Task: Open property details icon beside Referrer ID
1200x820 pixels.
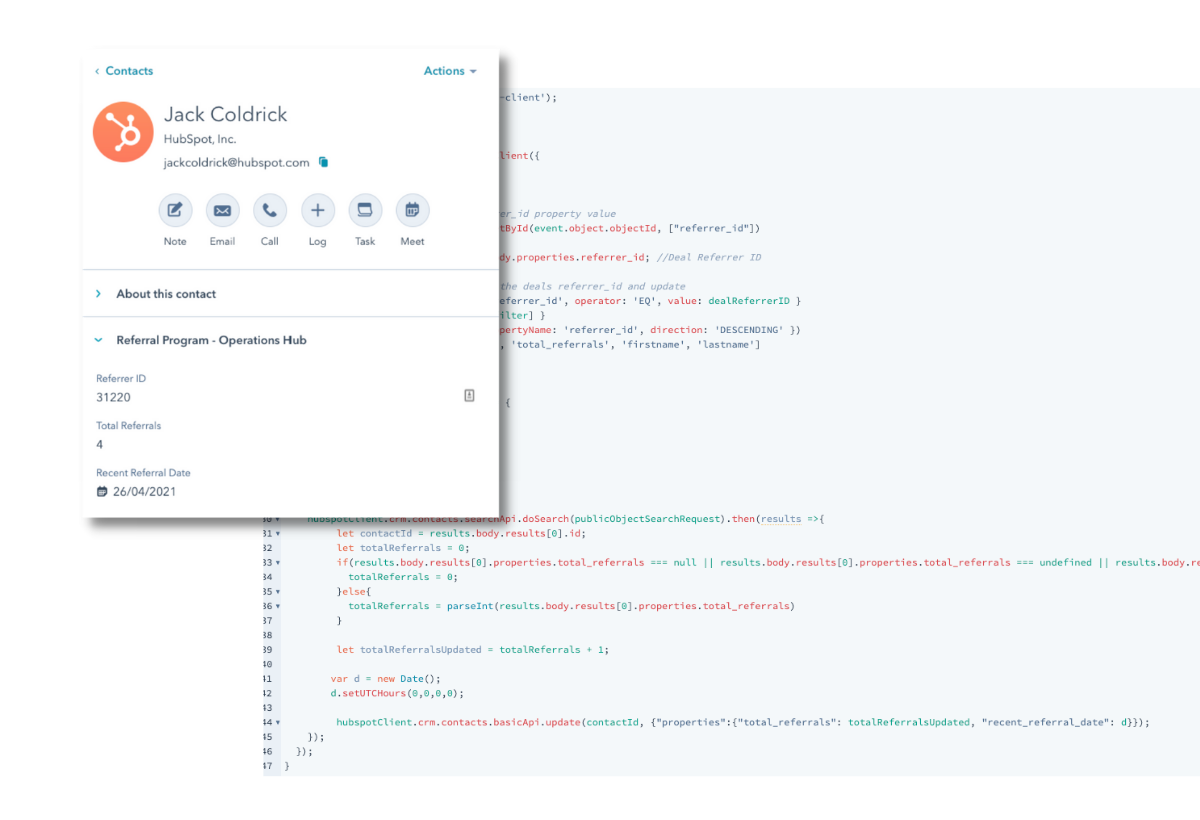Action: click(x=469, y=396)
